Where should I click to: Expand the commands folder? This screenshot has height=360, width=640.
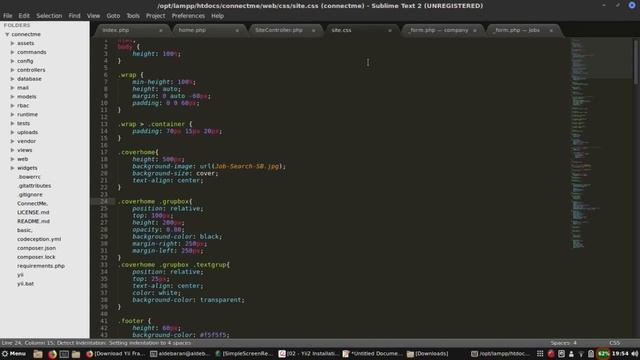click(13, 52)
